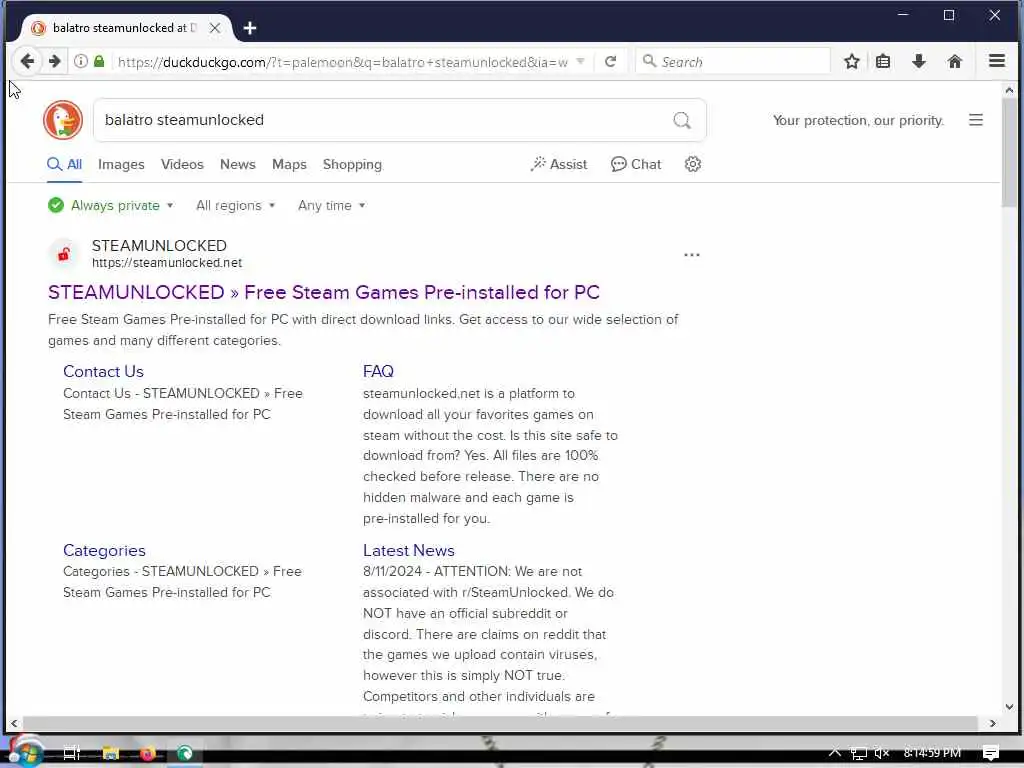Viewport: 1024px width, 768px height.
Task: Open Task View in the taskbar
Action: (x=71, y=753)
